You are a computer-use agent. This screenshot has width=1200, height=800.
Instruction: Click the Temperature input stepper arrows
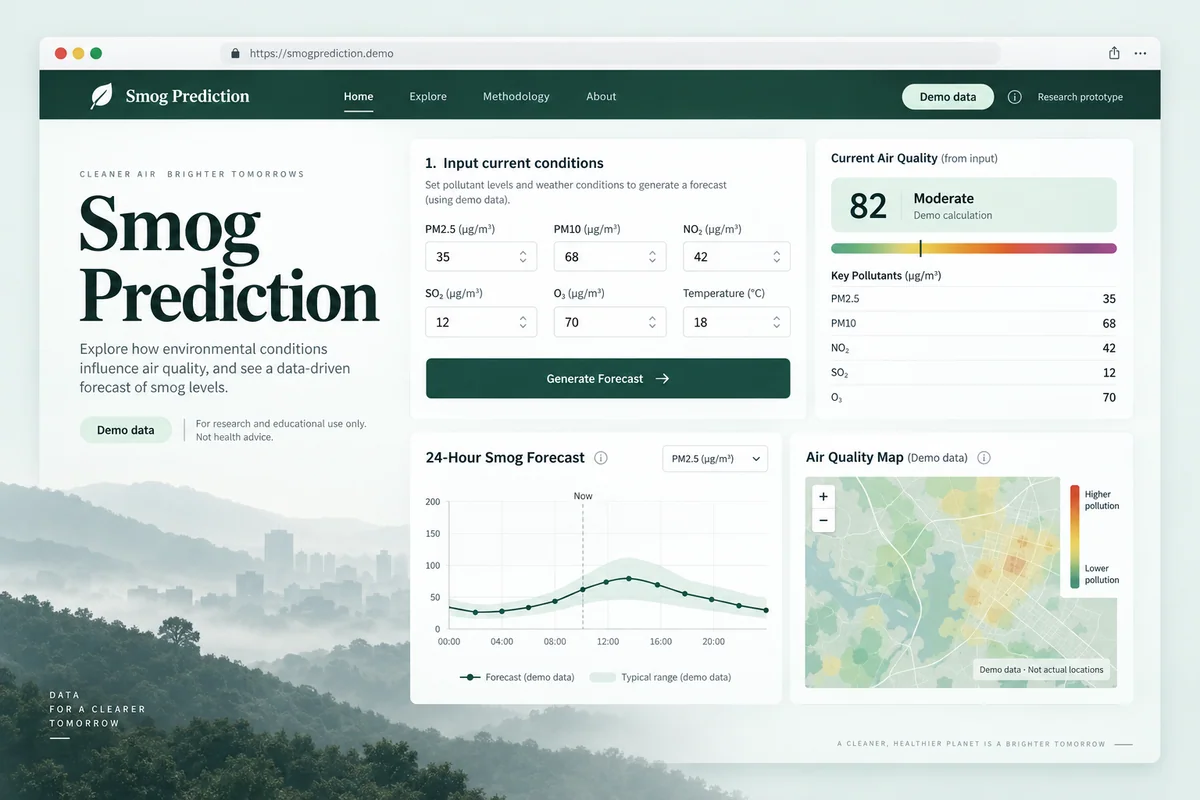pos(777,322)
